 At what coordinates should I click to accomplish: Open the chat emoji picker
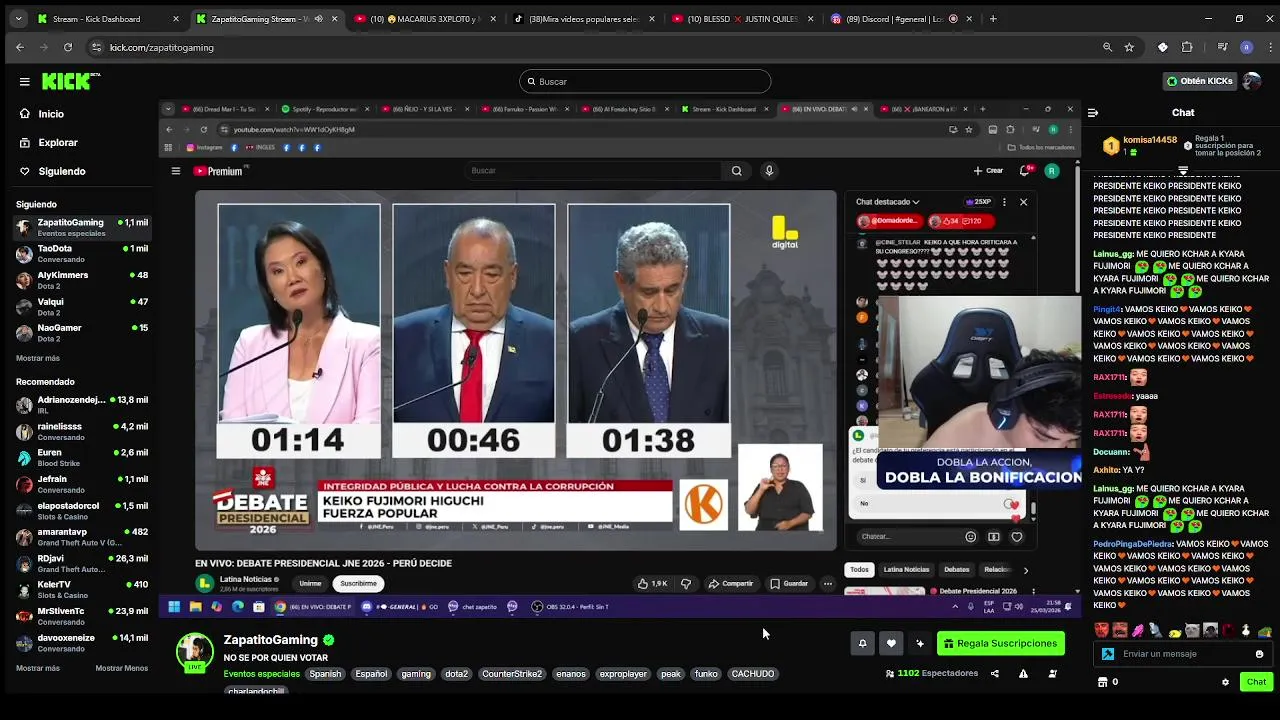point(1259,654)
